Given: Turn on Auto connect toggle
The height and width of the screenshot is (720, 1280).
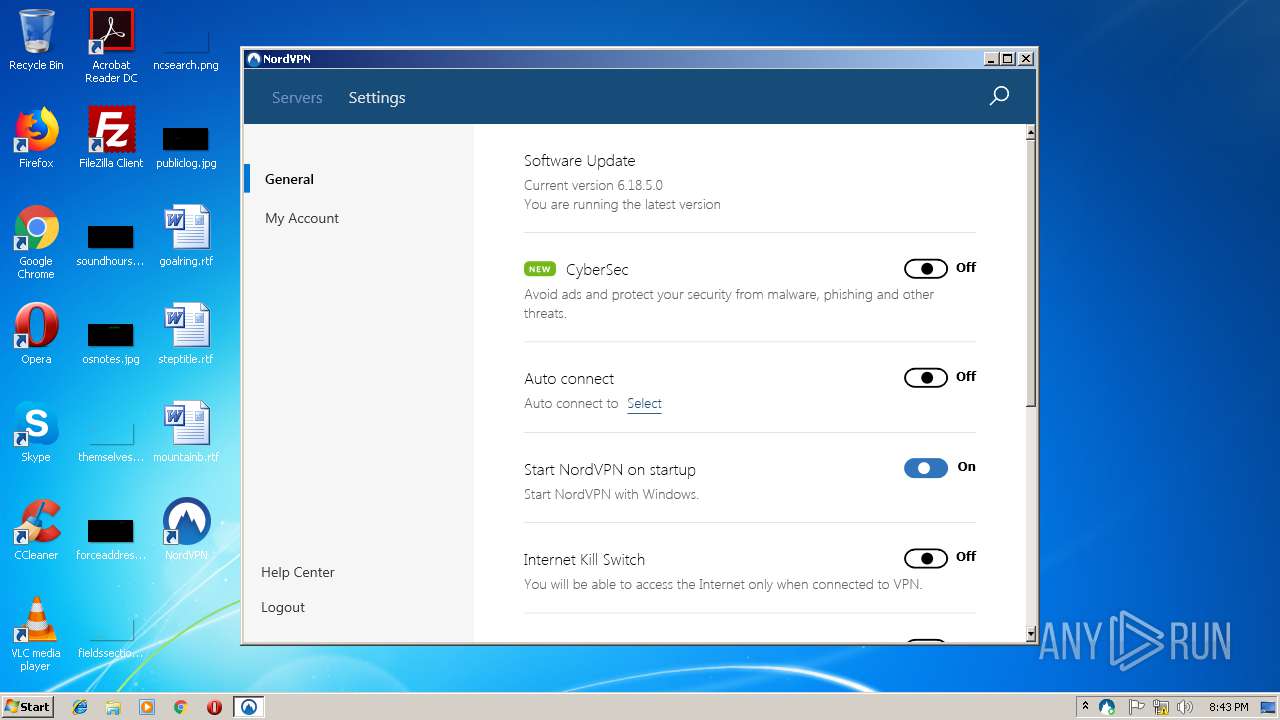Looking at the screenshot, I should [x=926, y=377].
